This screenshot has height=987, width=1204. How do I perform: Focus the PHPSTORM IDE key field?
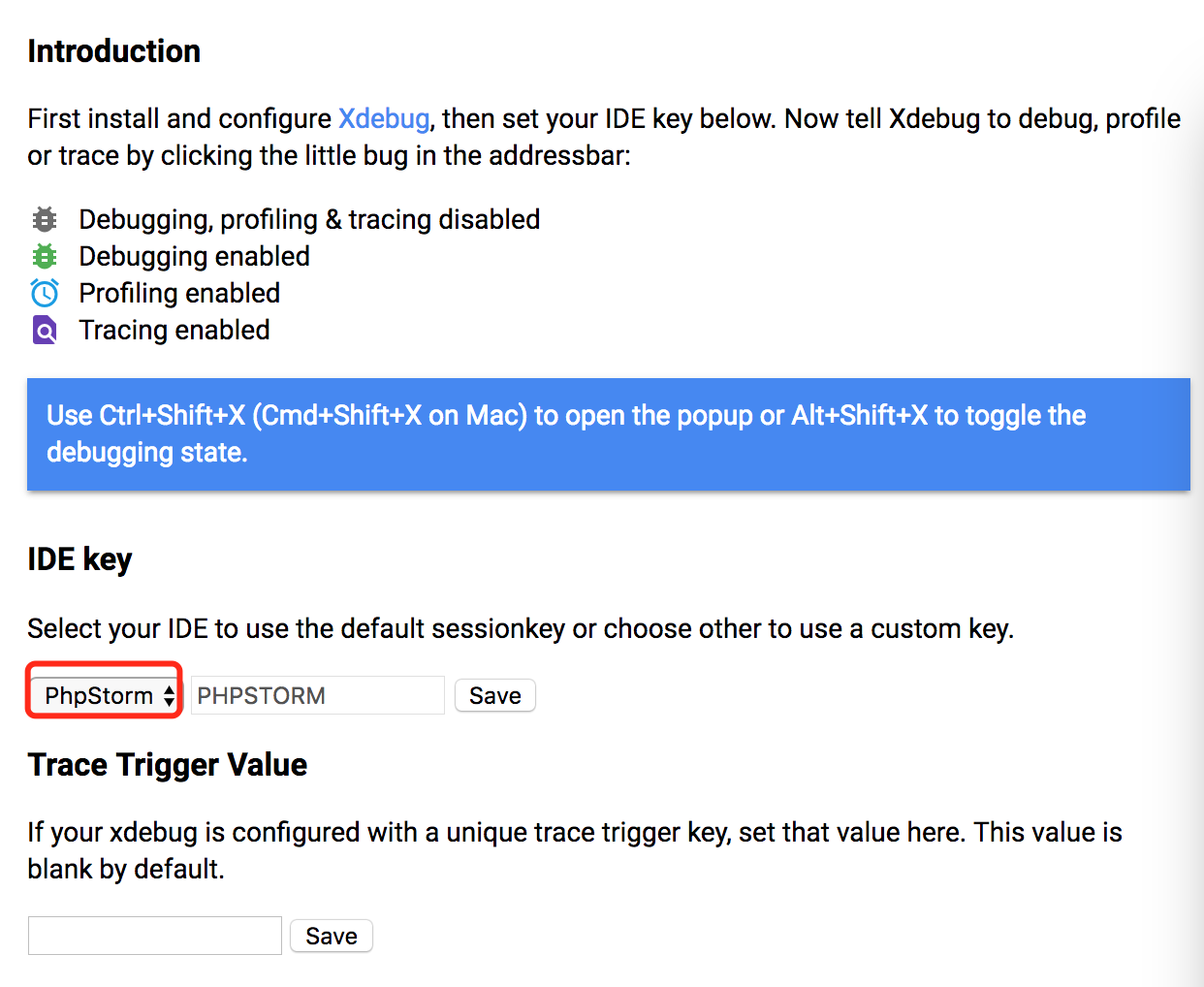(318, 695)
